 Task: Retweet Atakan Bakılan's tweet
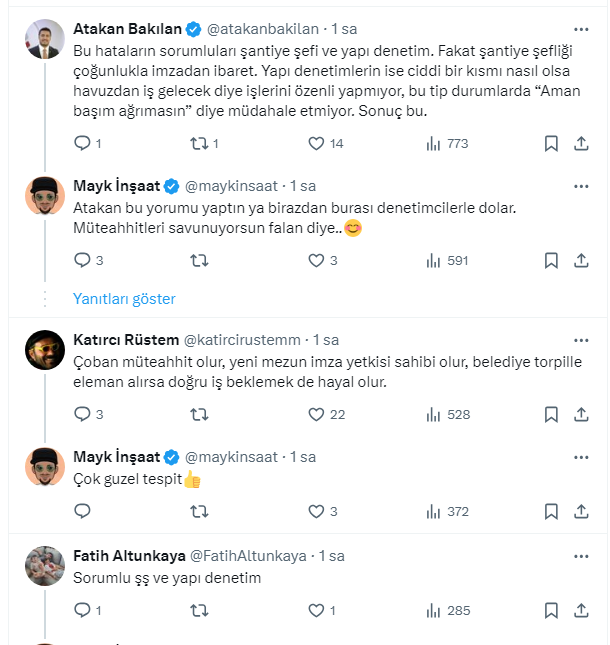point(198,144)
